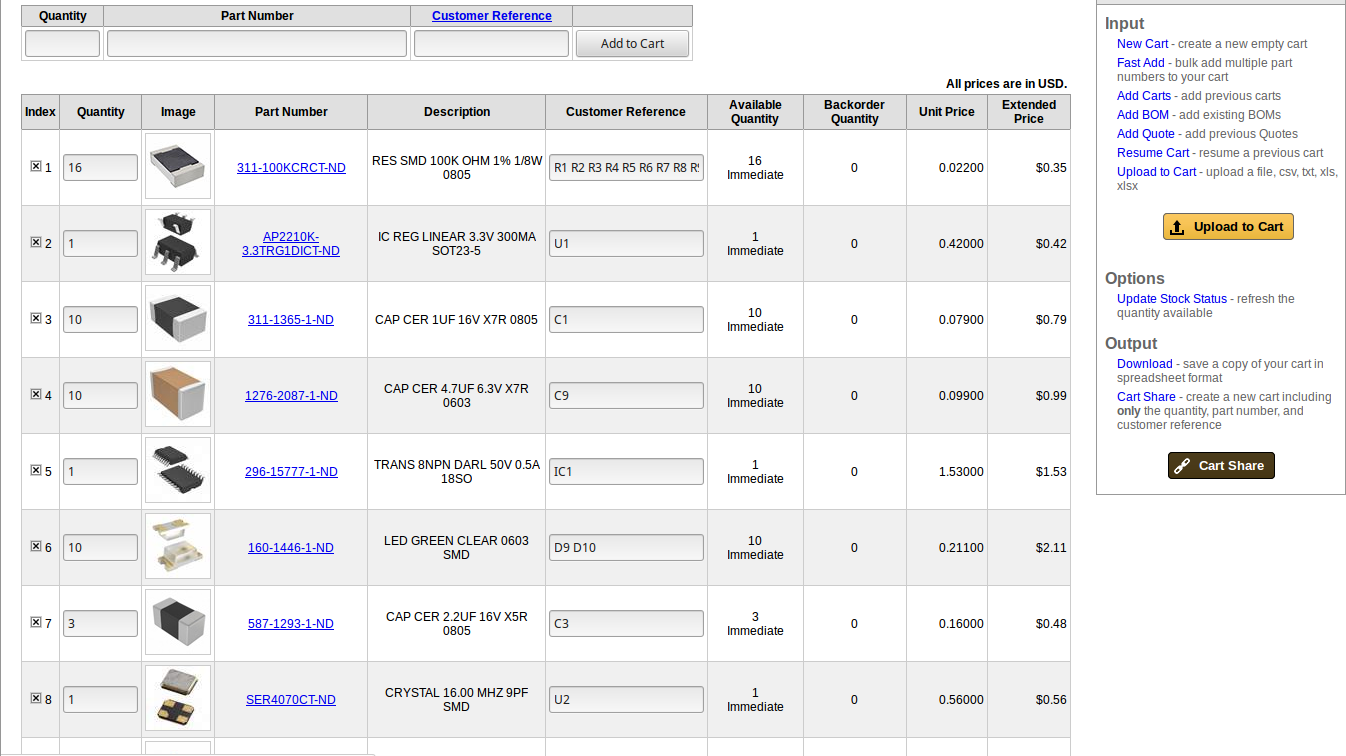Toggle the selection box for row 2
Viewport: 1346px width, 756px height.
pos(35,243)
